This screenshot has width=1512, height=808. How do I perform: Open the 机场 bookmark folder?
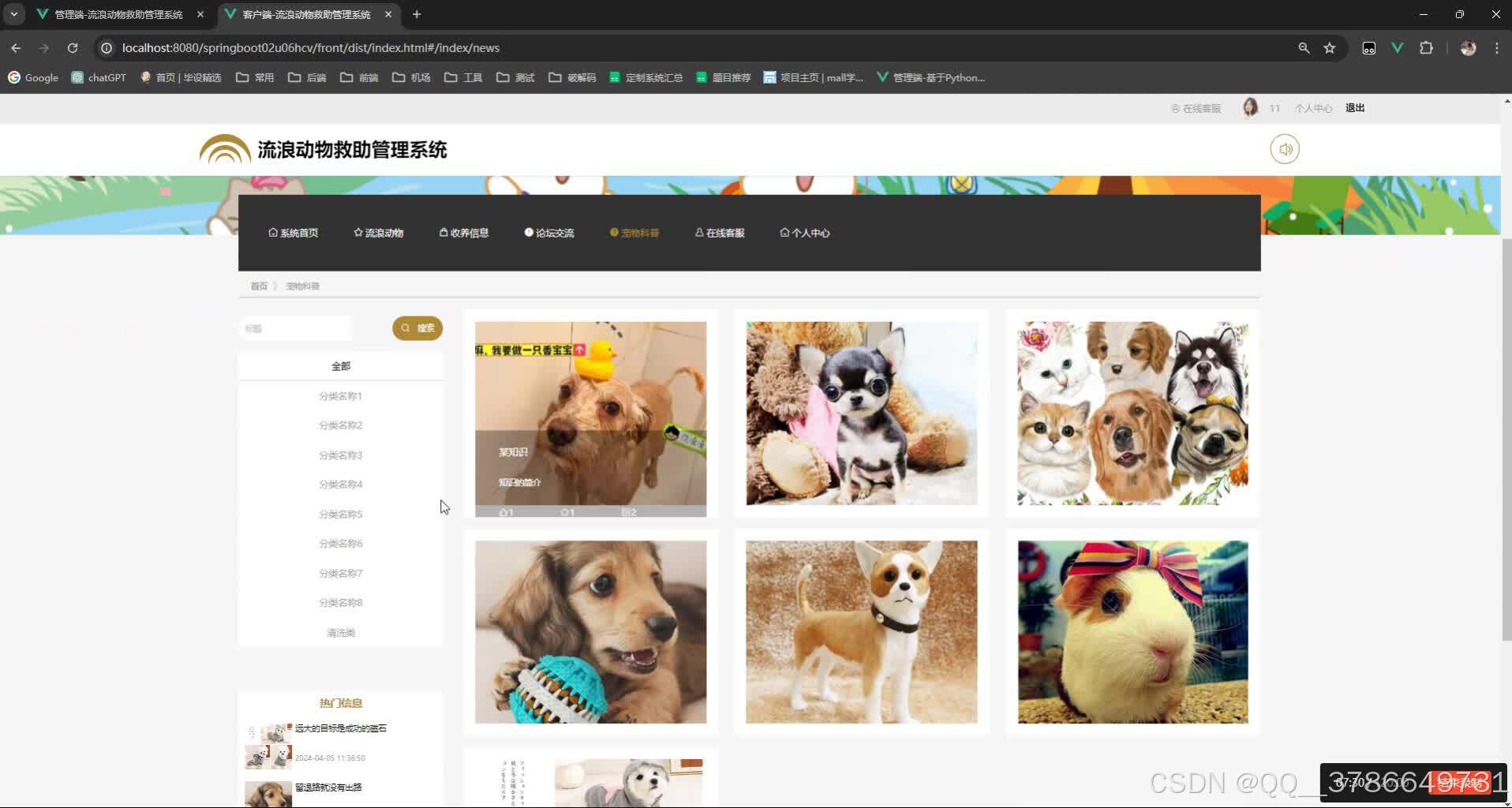pyautogui.click(x=411, y=77)
